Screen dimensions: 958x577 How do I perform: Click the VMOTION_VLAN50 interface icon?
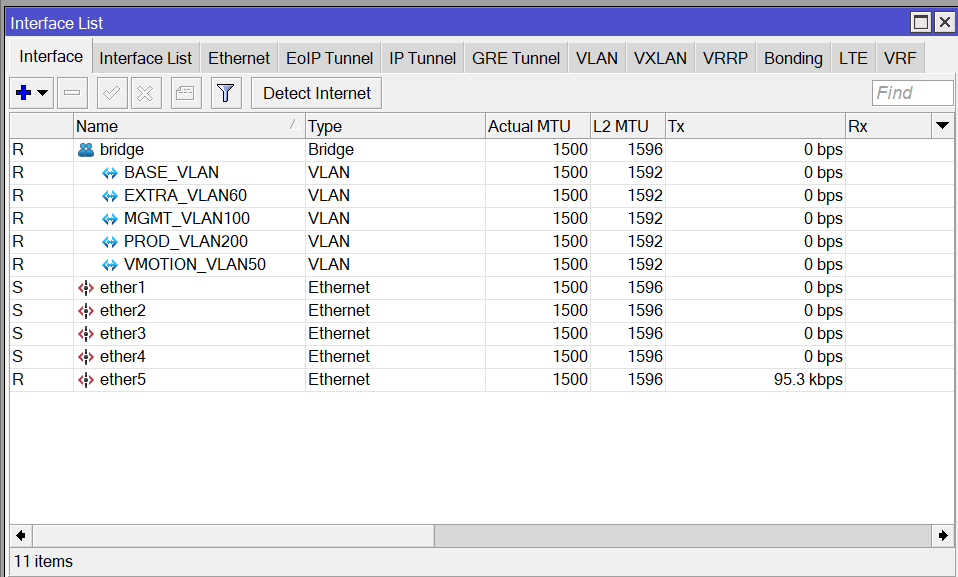pos(110,265)
